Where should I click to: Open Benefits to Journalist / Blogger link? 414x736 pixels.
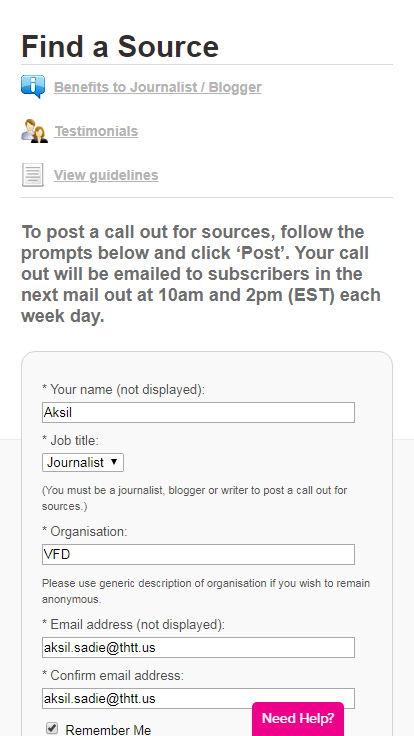(x=158, y=87)
